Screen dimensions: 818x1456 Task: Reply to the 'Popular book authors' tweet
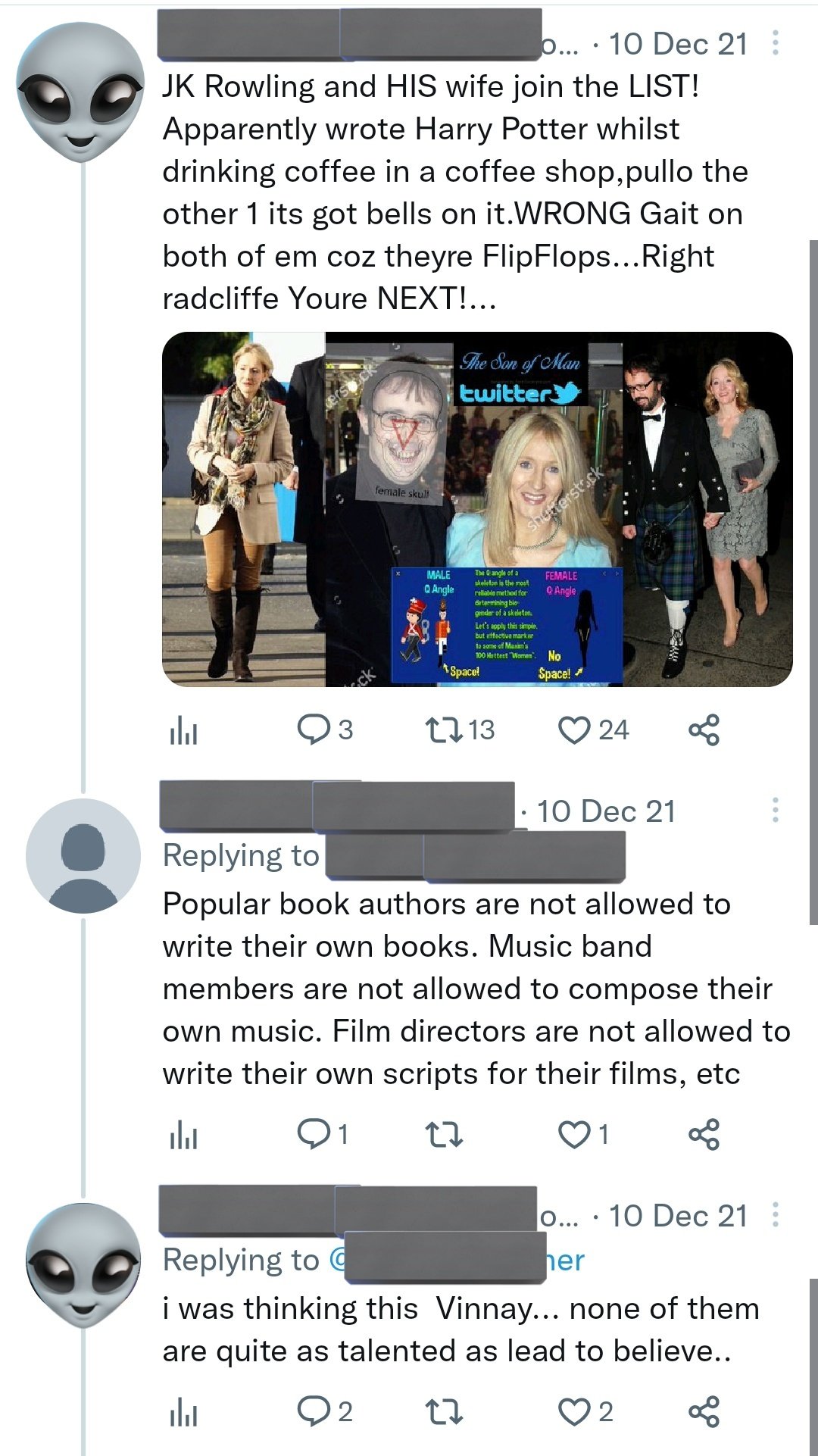point(322,1135)
